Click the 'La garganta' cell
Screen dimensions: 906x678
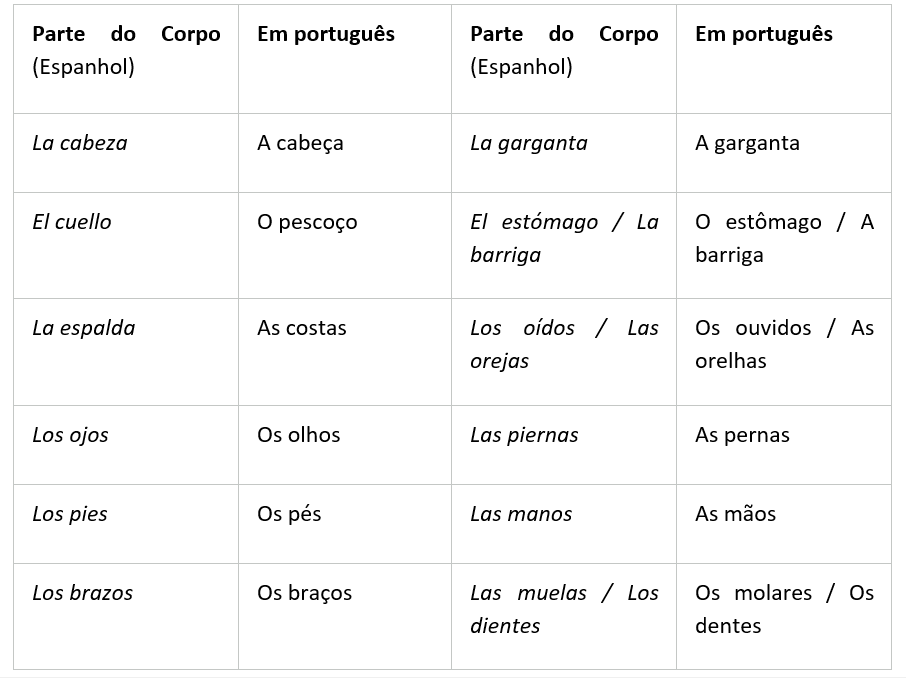(564, 153)
